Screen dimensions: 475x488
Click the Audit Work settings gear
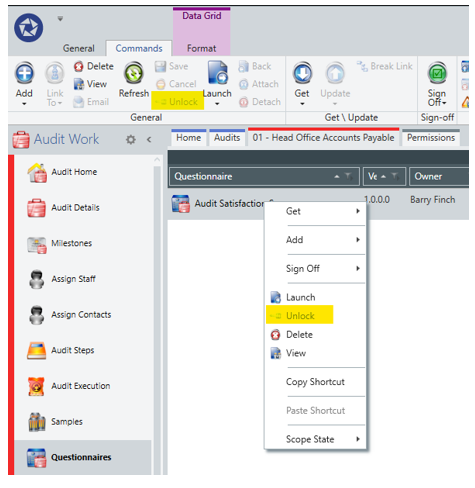coord(131,139)
